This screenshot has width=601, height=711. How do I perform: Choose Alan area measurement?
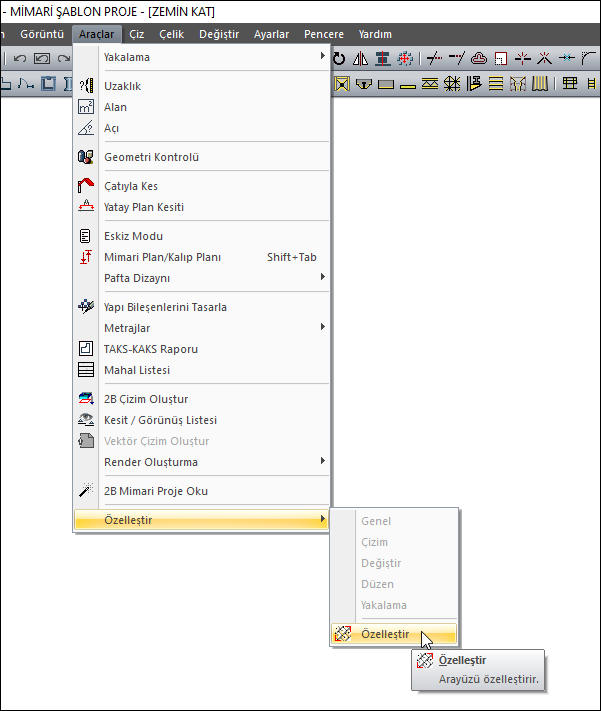point(202,107)
